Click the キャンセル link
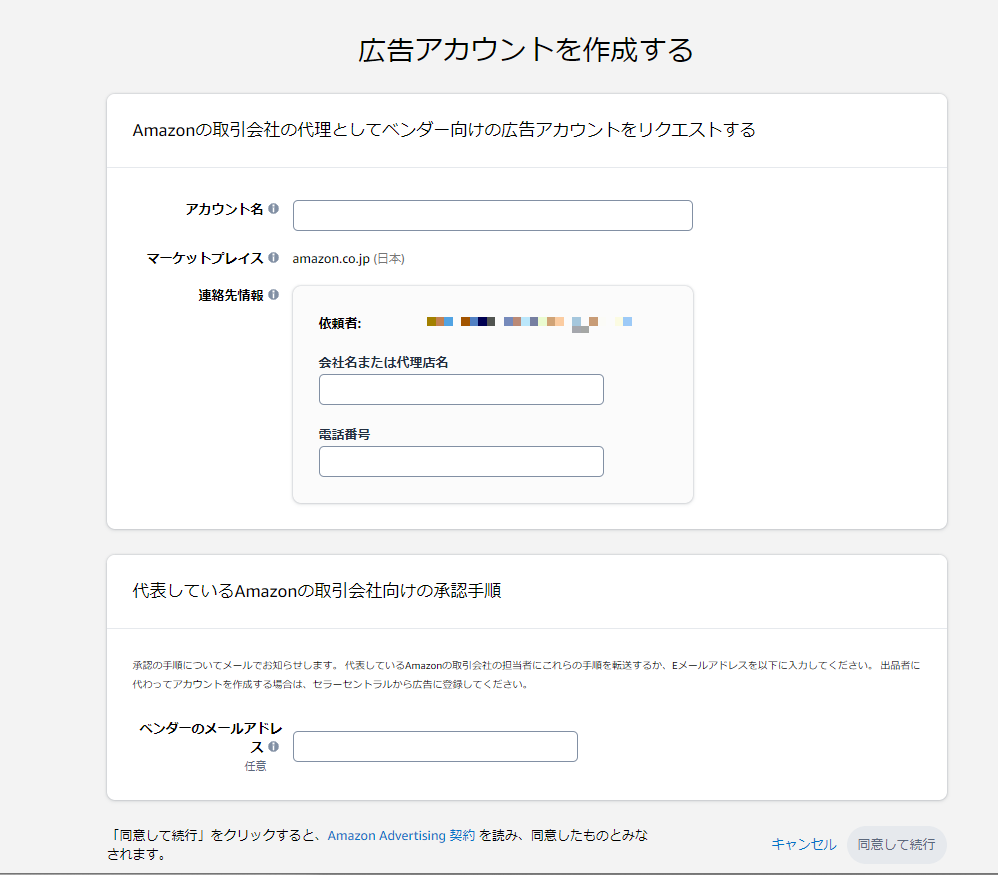 tap(803, 844)
